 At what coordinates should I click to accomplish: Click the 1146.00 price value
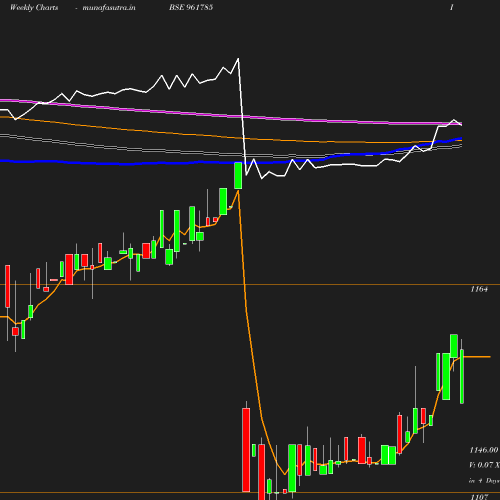pyautogui.click(x=484, y=450)
